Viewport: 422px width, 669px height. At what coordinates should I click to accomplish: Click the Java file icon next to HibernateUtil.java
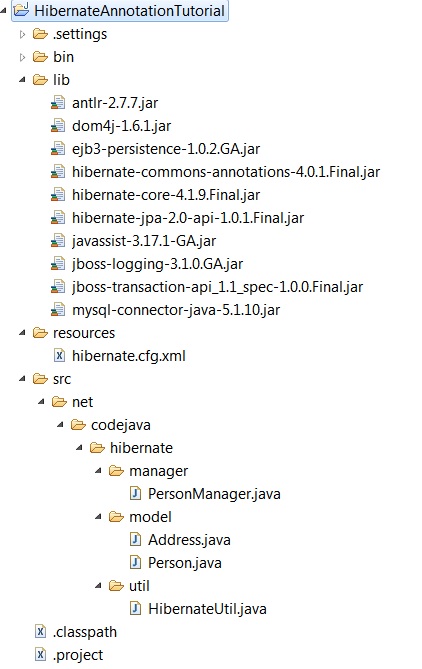(135, 608)
